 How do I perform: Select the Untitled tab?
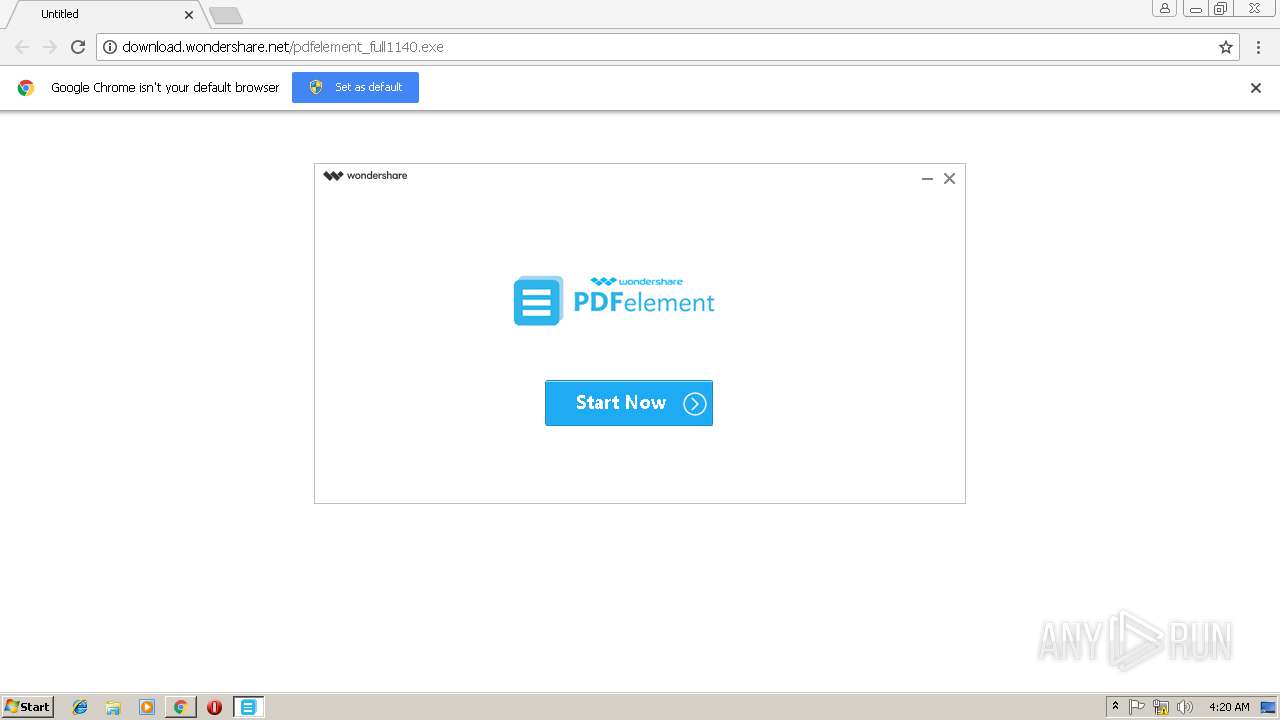point(105,14)
